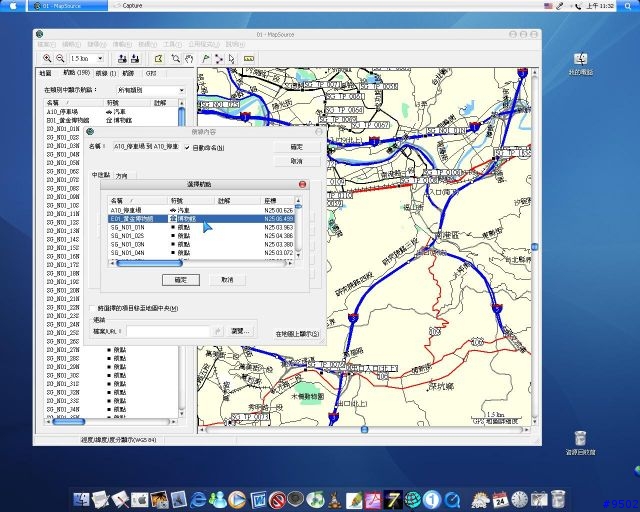This screenshot has height=512, width=640.
Task: Switch to the 地圖 tab in left panel
Action: (45, 73)
